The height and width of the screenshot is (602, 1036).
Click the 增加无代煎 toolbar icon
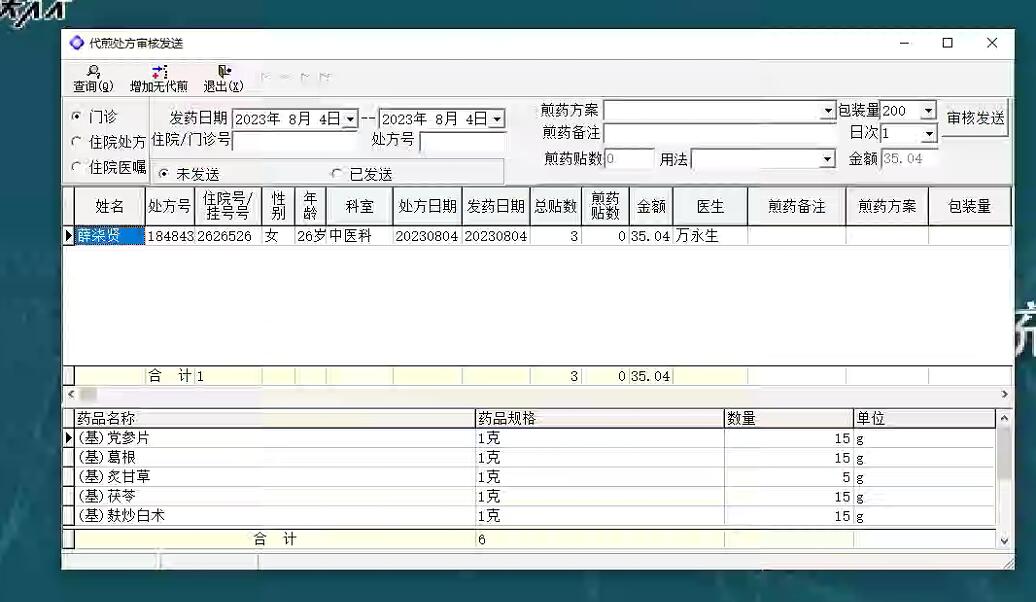tap(159, 78)
